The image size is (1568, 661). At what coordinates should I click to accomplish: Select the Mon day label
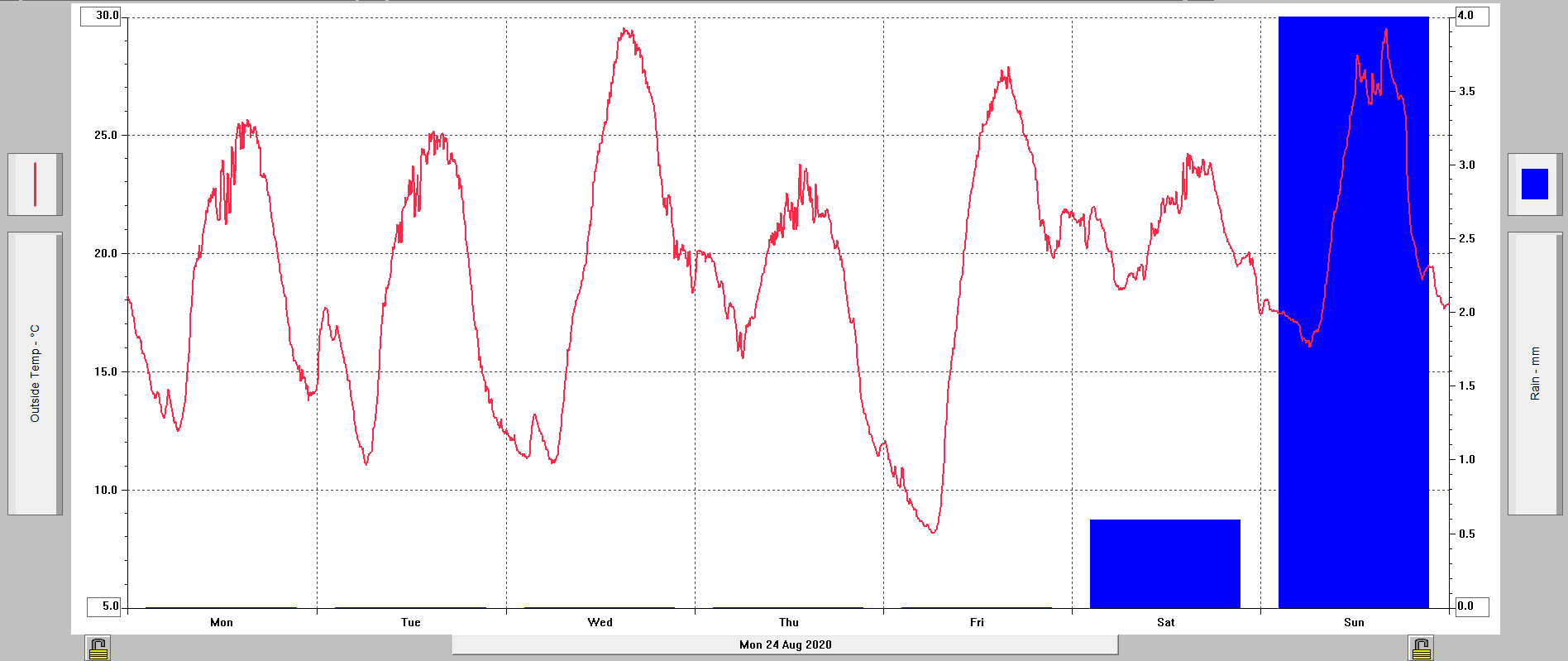[222, 622]
